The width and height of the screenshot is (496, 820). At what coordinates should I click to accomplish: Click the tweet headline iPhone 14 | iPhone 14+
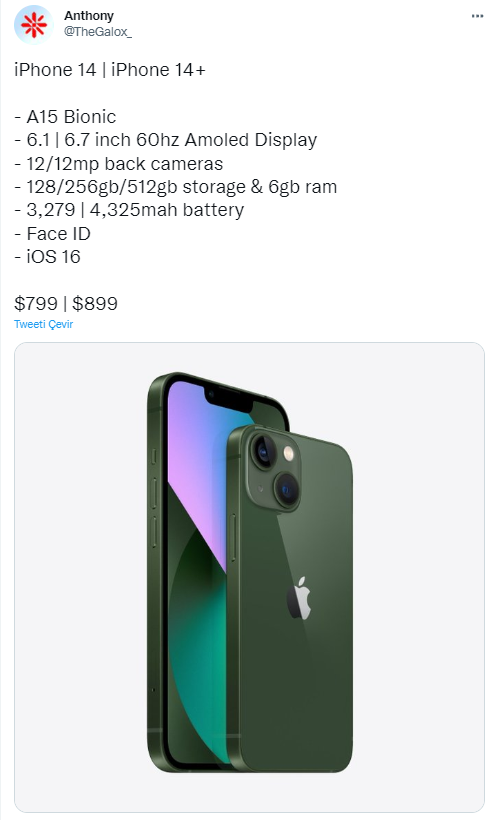pyautogui.click(x=110, y=70)
